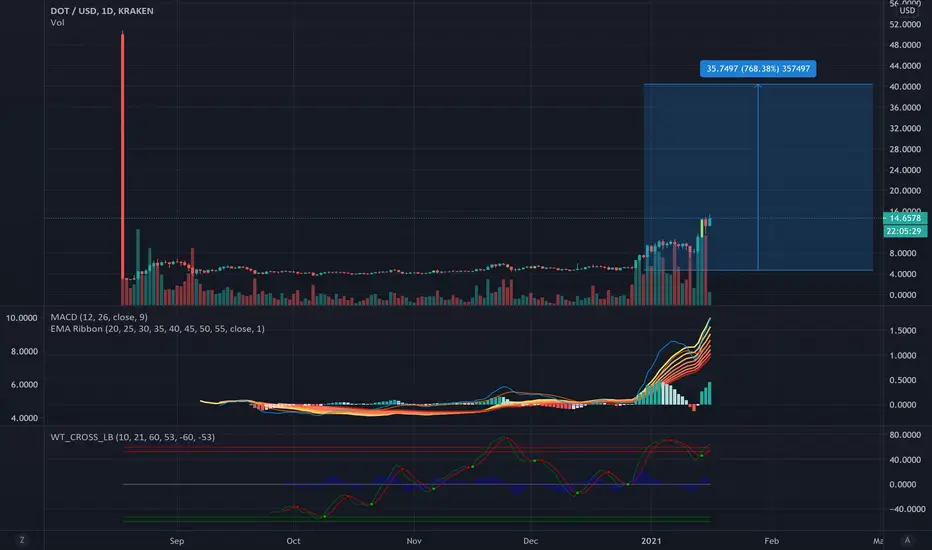Click the 40.0000 price axis label
The image size is (932, 550).
click(x=905, y=87)
